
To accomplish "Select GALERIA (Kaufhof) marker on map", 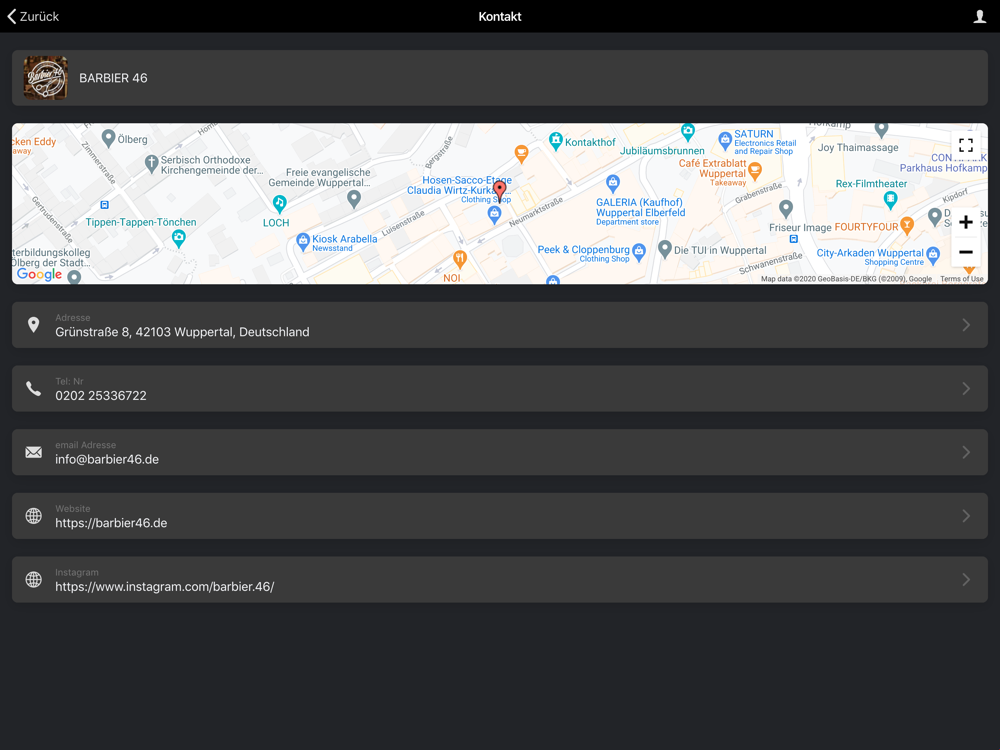I will coord(613,183).
